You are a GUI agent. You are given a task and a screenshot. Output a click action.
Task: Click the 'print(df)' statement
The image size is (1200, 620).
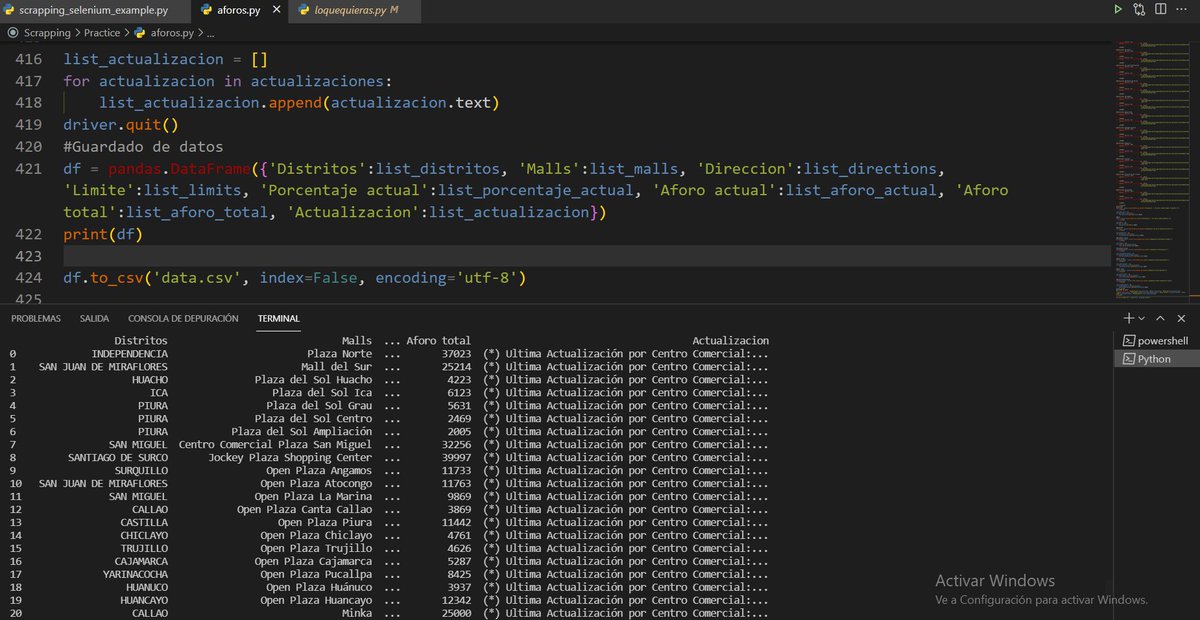[x=103, y=235]
